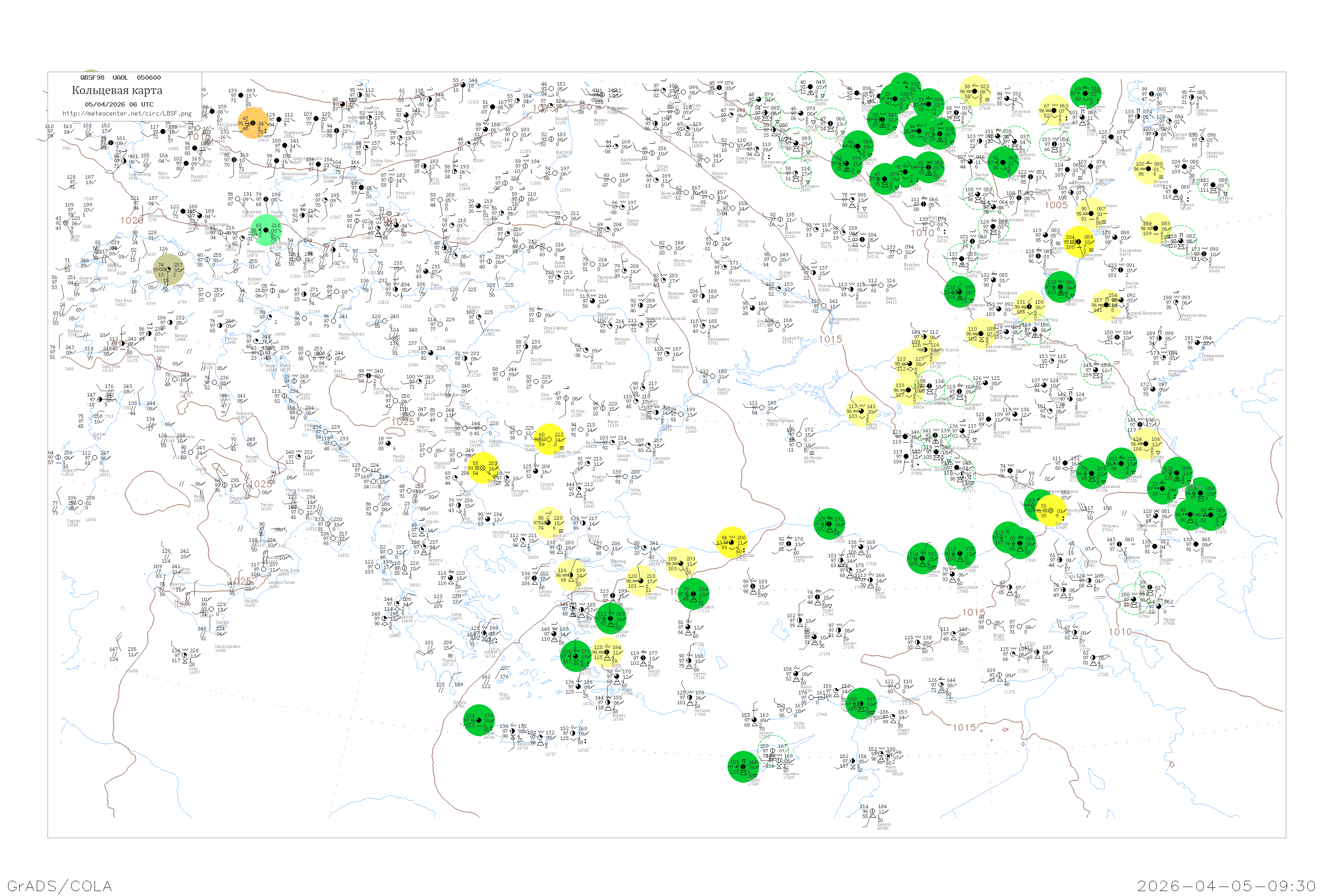Click the yellow Elatma station circle
The width and height of the screenshot is (1344, 896).
pyautogui.click(x=975, y=91)
